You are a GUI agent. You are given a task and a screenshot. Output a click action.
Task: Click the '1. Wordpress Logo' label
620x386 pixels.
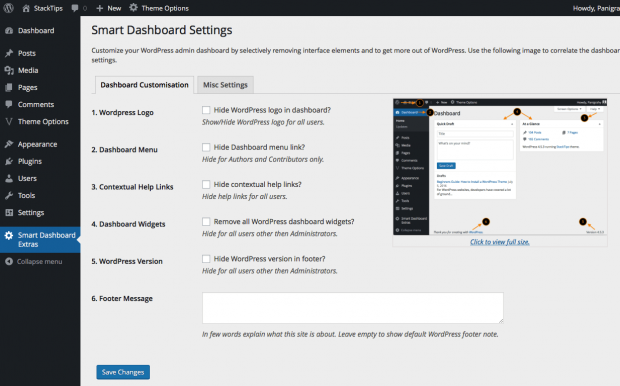(122, 112)
